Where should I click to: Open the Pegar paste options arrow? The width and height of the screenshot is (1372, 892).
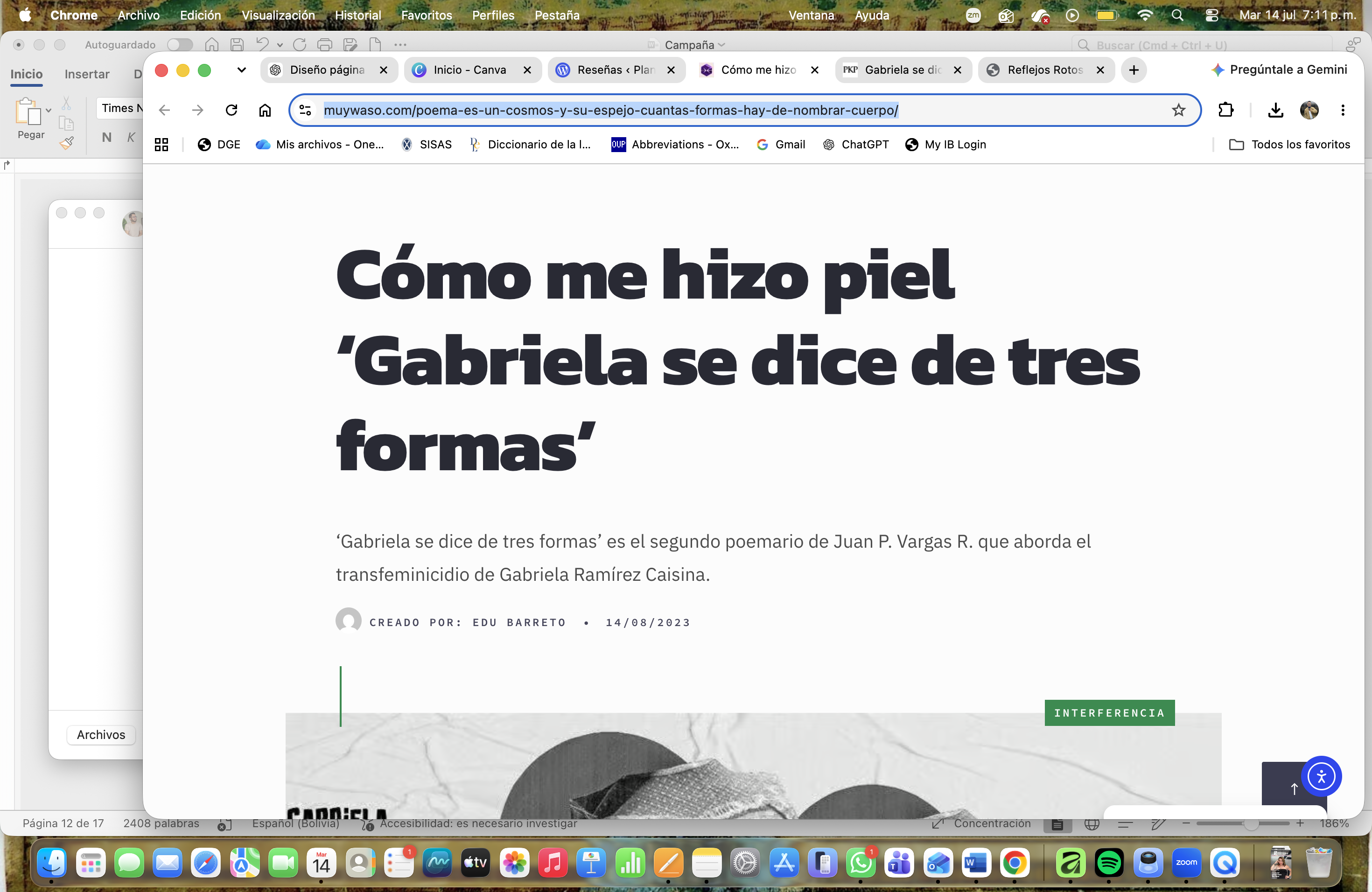49,110
